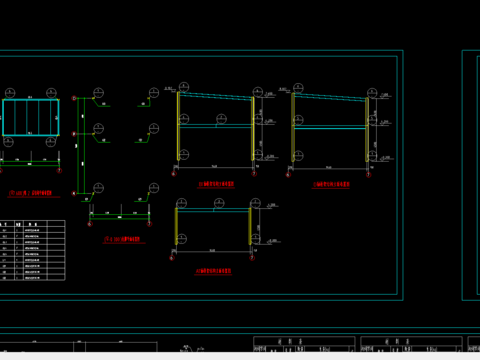Select the red title beneath the flat-roof frame elevation
This screenshot has height=360, width=480.
point(213,271)
